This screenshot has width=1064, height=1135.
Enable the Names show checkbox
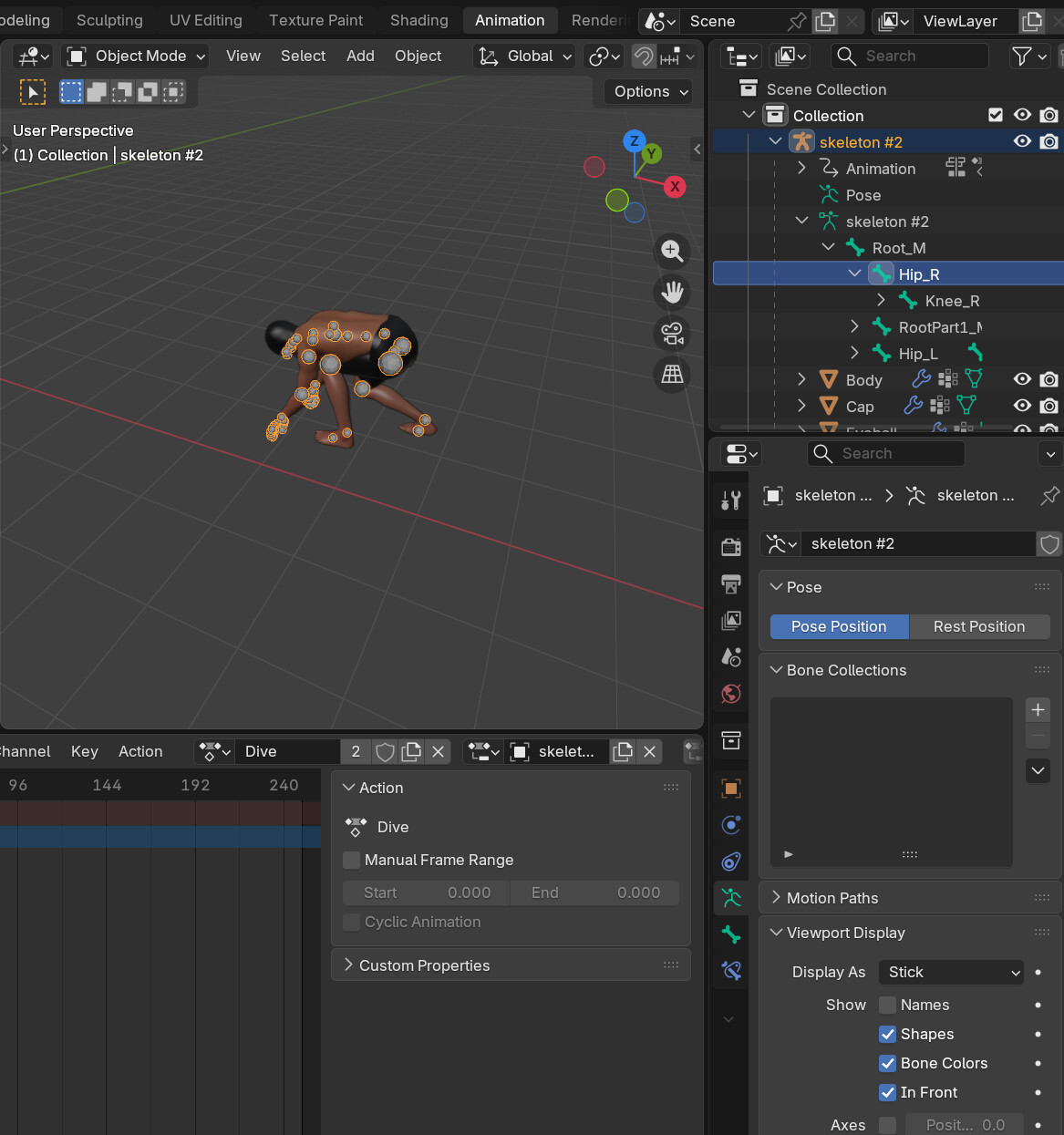(x=887, y=1005)
